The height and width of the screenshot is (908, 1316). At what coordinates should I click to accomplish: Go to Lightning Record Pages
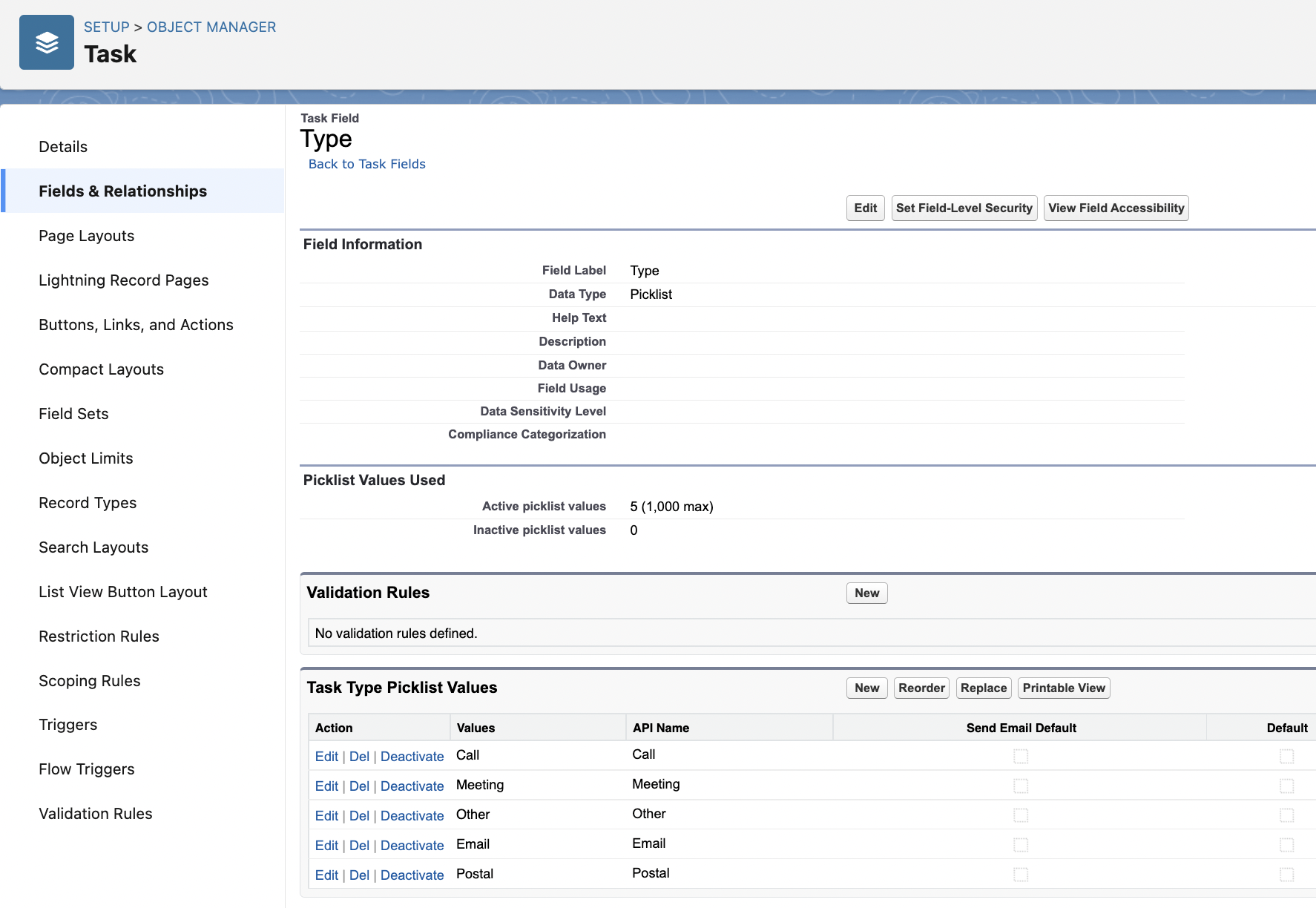coord(123,280)
